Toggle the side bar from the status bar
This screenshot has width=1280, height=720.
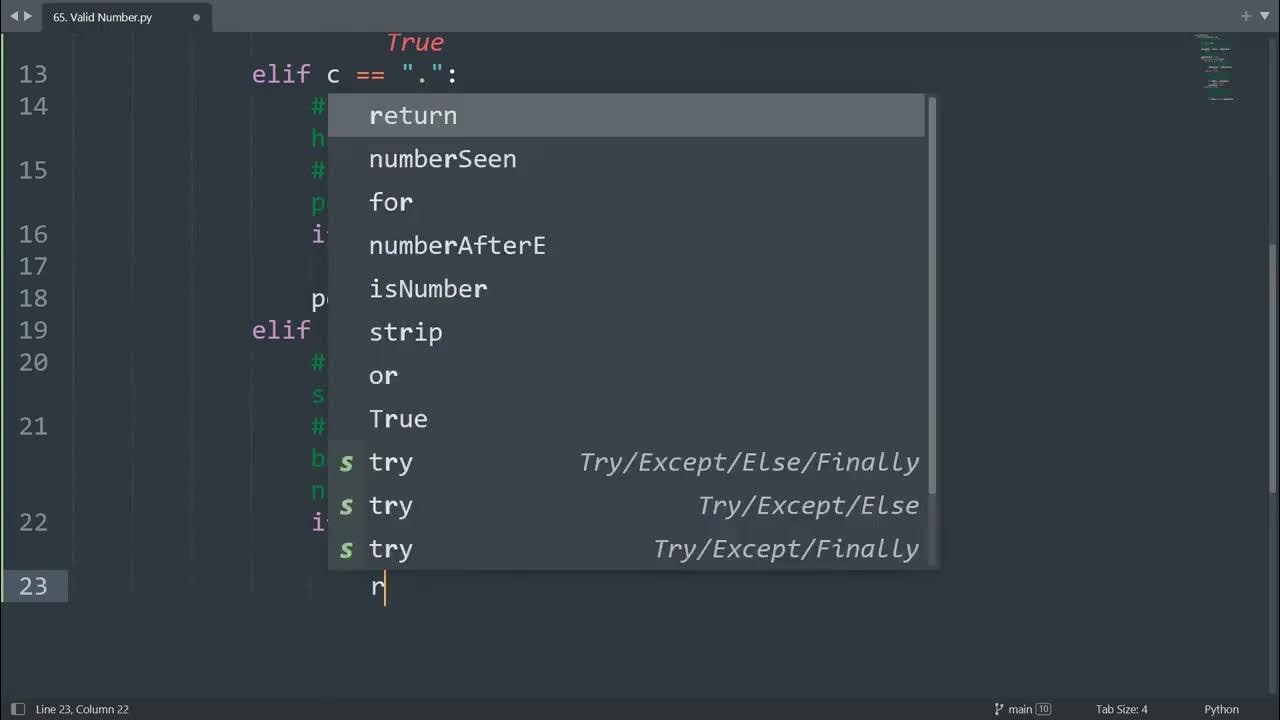[x=17, y=709]
